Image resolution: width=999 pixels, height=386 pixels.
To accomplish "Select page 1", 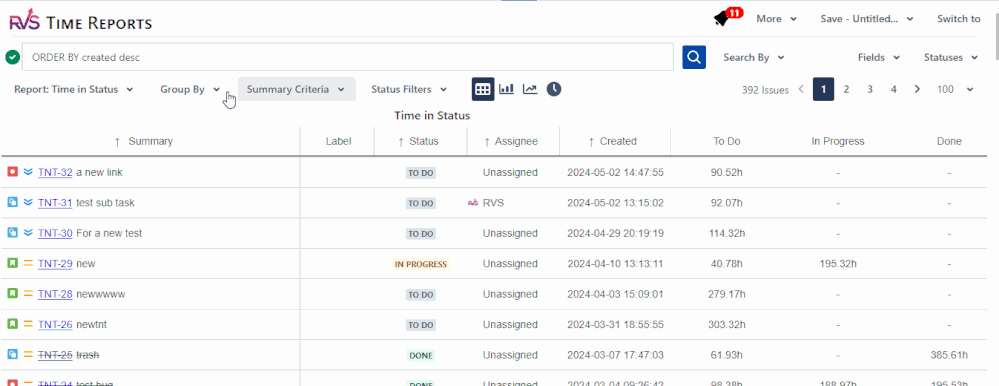I will tap(824, 89).
